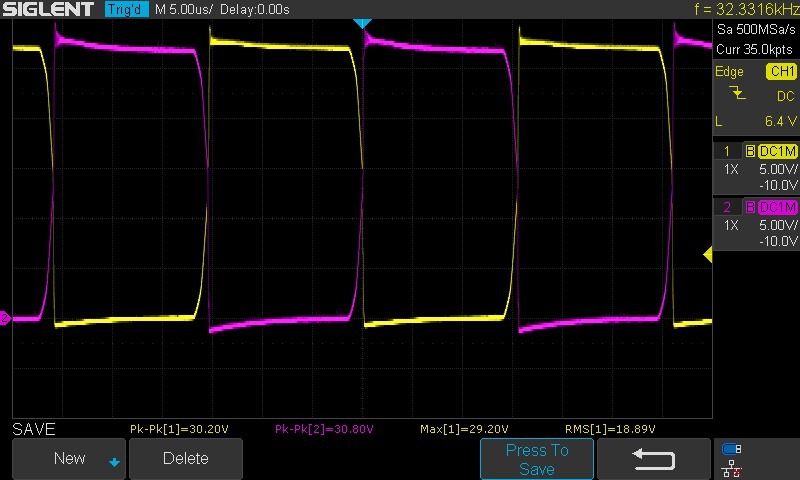Click the network connection status icon
Viewport: 800px width, 480px height.
[732, 469]
